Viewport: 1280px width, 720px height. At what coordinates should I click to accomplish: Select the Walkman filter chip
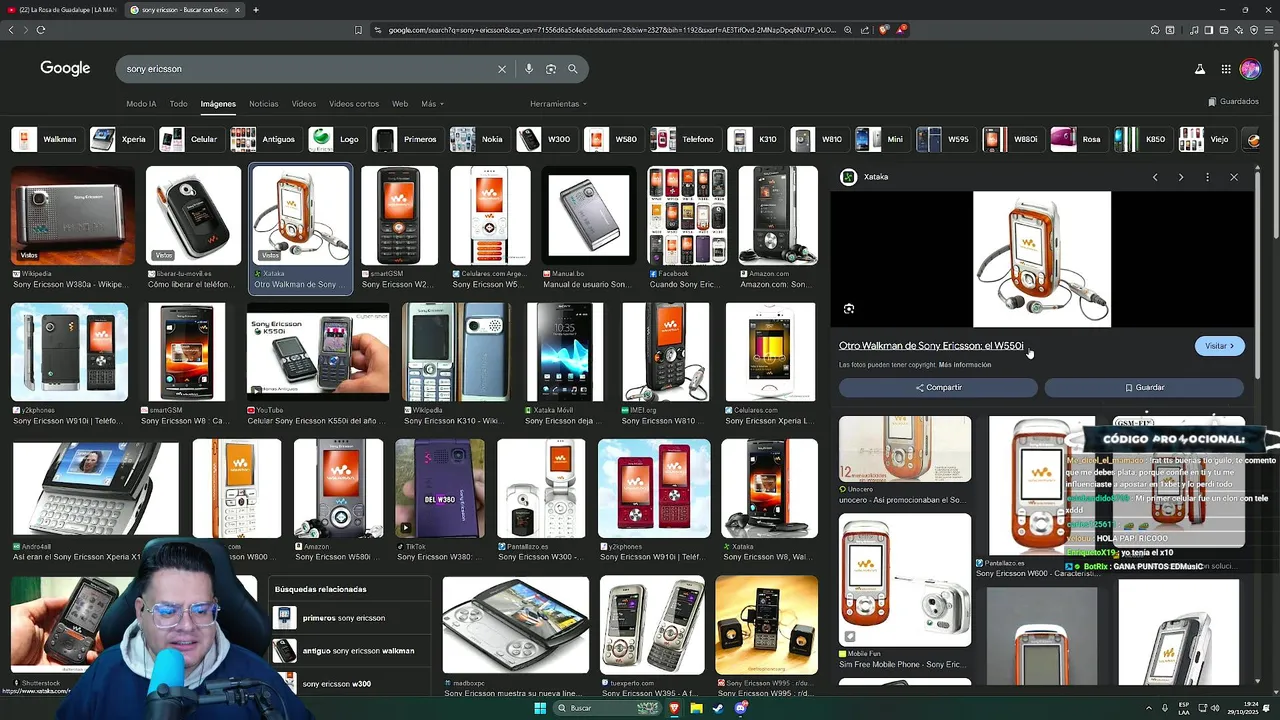click(46, 139)
